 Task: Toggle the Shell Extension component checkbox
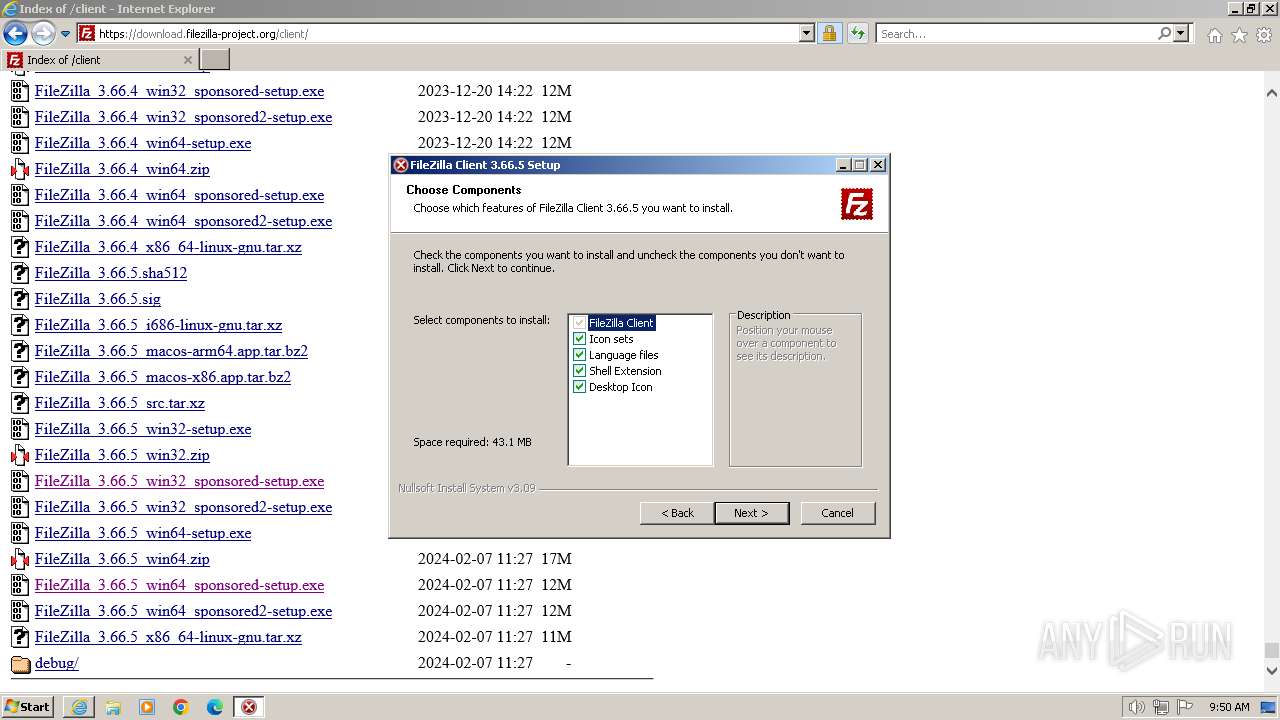[x=579, y=371]
